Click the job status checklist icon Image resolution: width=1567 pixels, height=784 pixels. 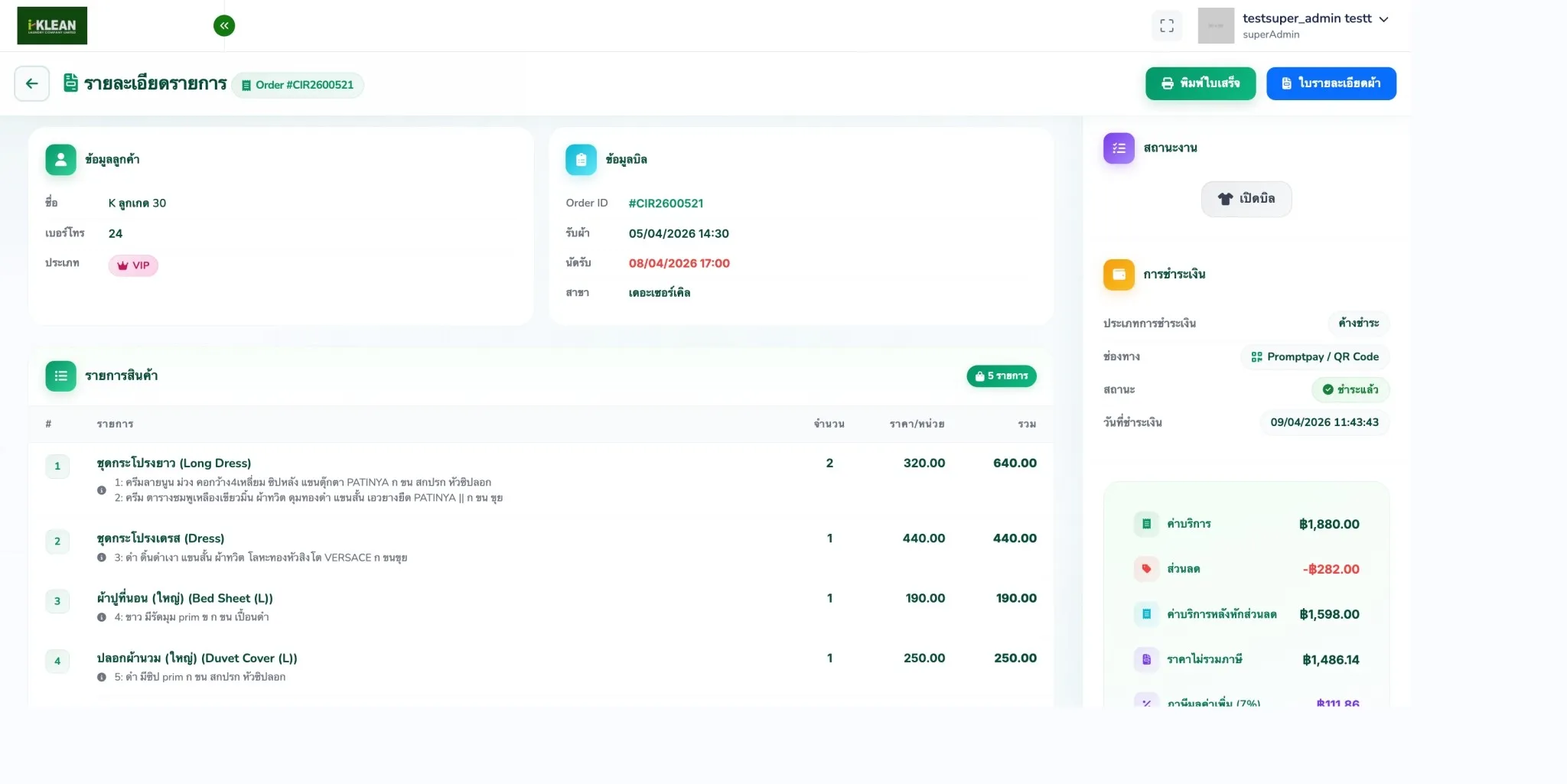click(1119, 148)
